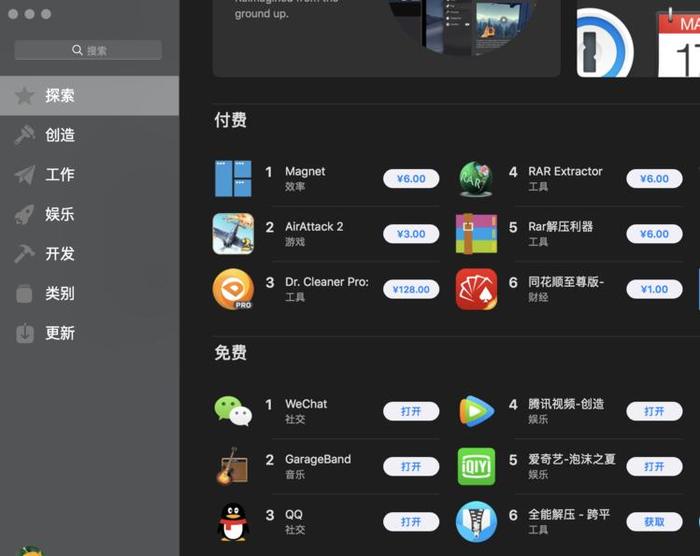The width and height of the screenshot is (700, 556).
Task: Buy Rar解压利器 for ¥6.00
Action: (x=654, y=234)
